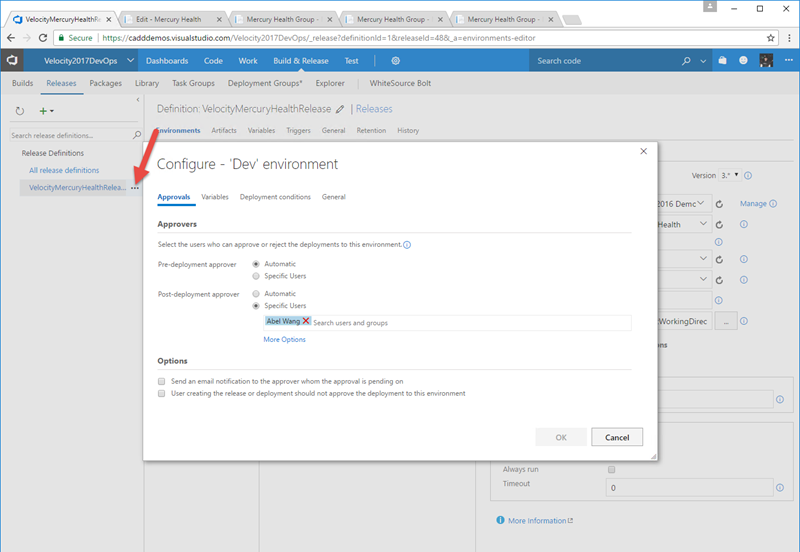Image resolution: width=800 pixels, height=552 pixels.
Task: Open the Chrome menu (three dots)
Action: (x=789, y=38)
